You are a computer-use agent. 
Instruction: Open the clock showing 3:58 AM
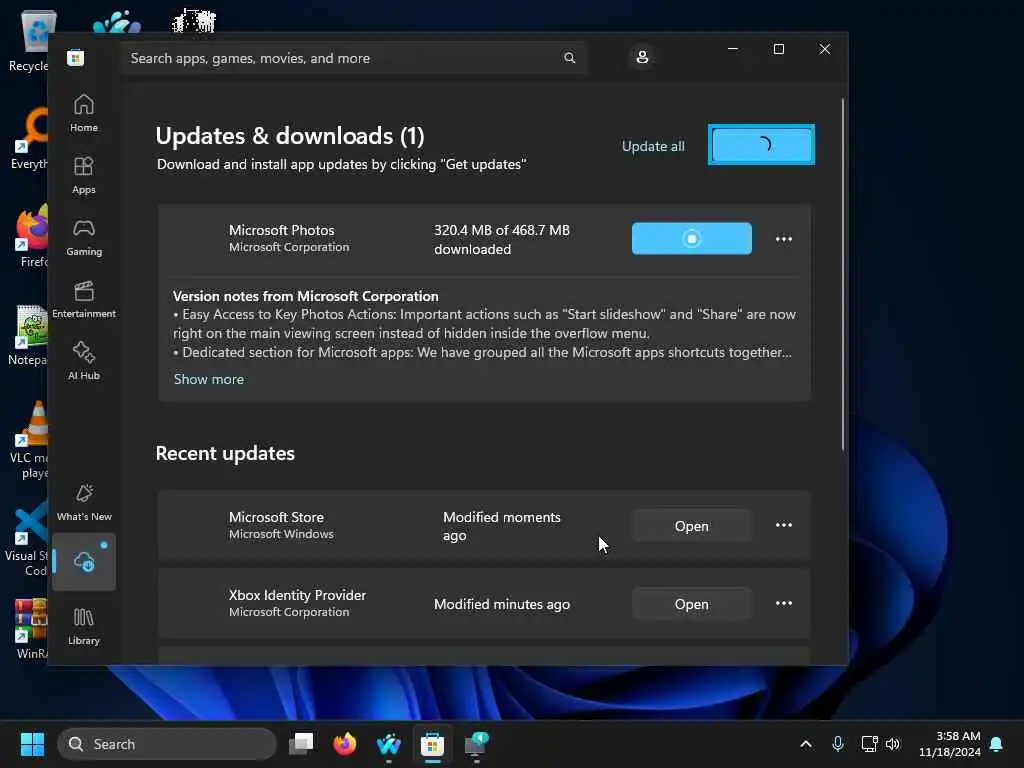pos(950,744)
